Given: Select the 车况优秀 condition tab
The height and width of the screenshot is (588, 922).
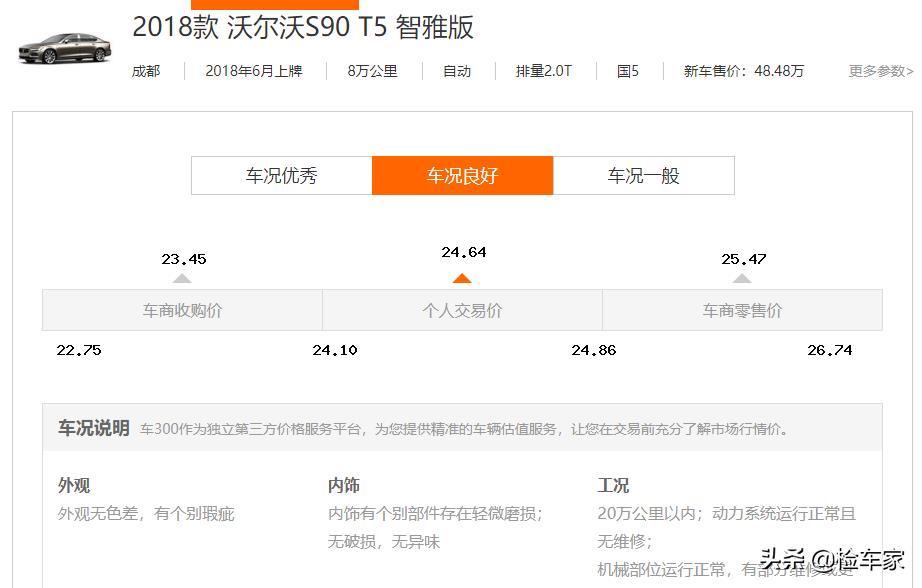Looking at the screenshot, I should [x=282, y=175].
